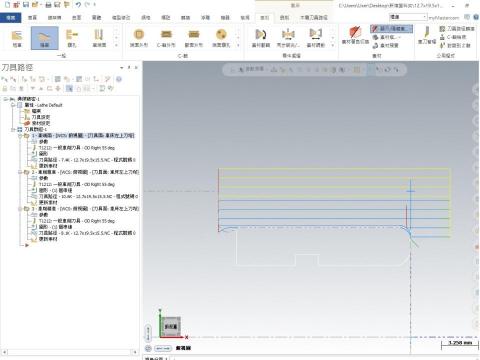Click the 刀具路徑轉換 toolpath transform command
Image resolution: width=480 pixels, height=360 pixels.
click(457, 29)
